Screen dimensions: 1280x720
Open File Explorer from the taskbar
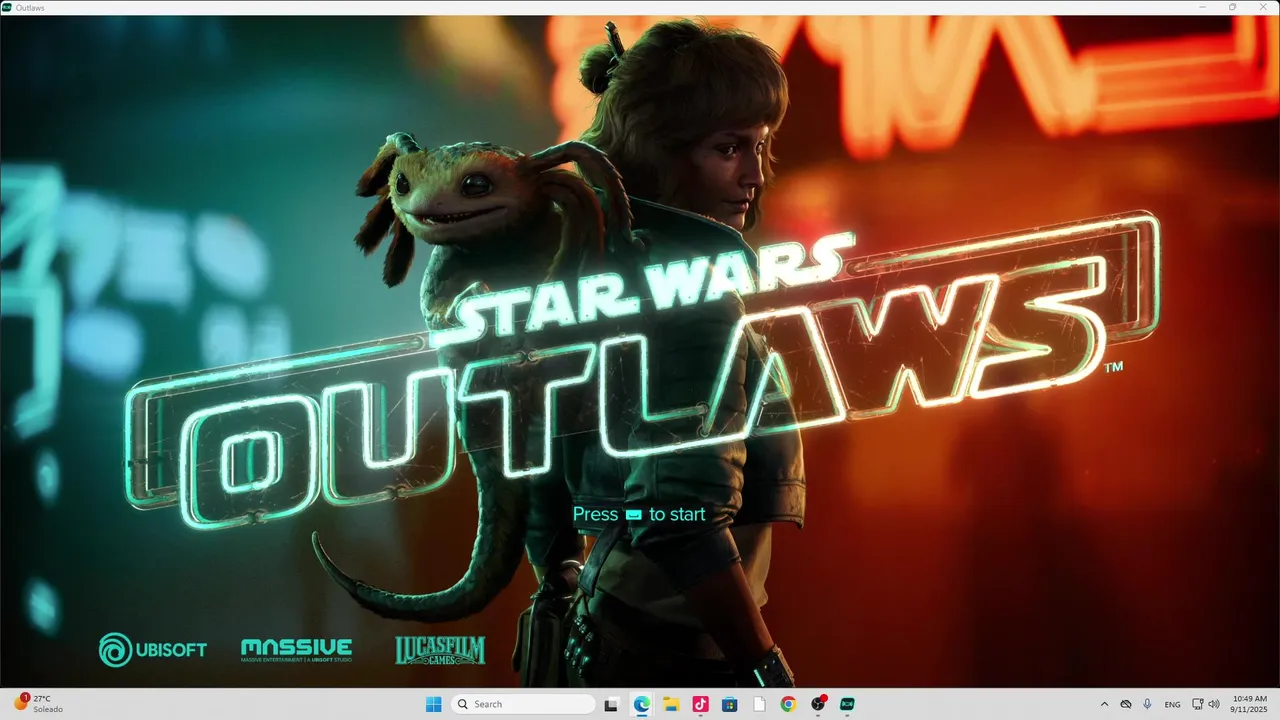tap(671, 704)
